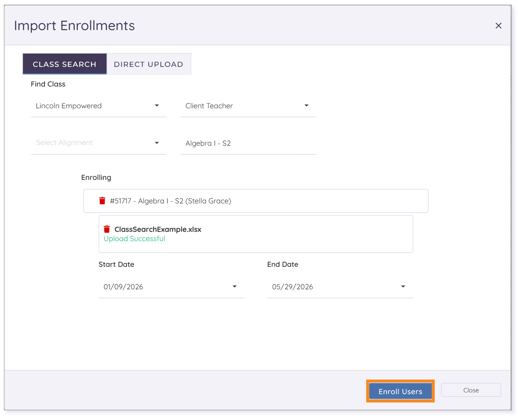Image resolution: width=518 pixels, height=418 pixels.
Task: Click the ClassSearchExample.xlsx file name
Action: [x=158, y=229]
